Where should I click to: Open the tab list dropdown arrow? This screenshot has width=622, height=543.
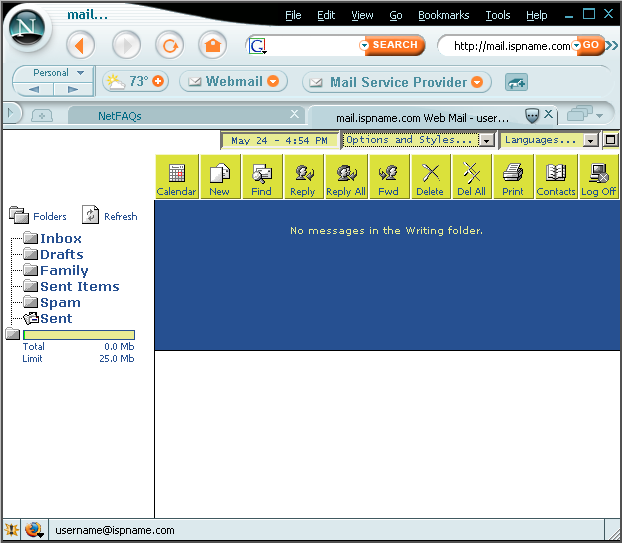(599, 116)
